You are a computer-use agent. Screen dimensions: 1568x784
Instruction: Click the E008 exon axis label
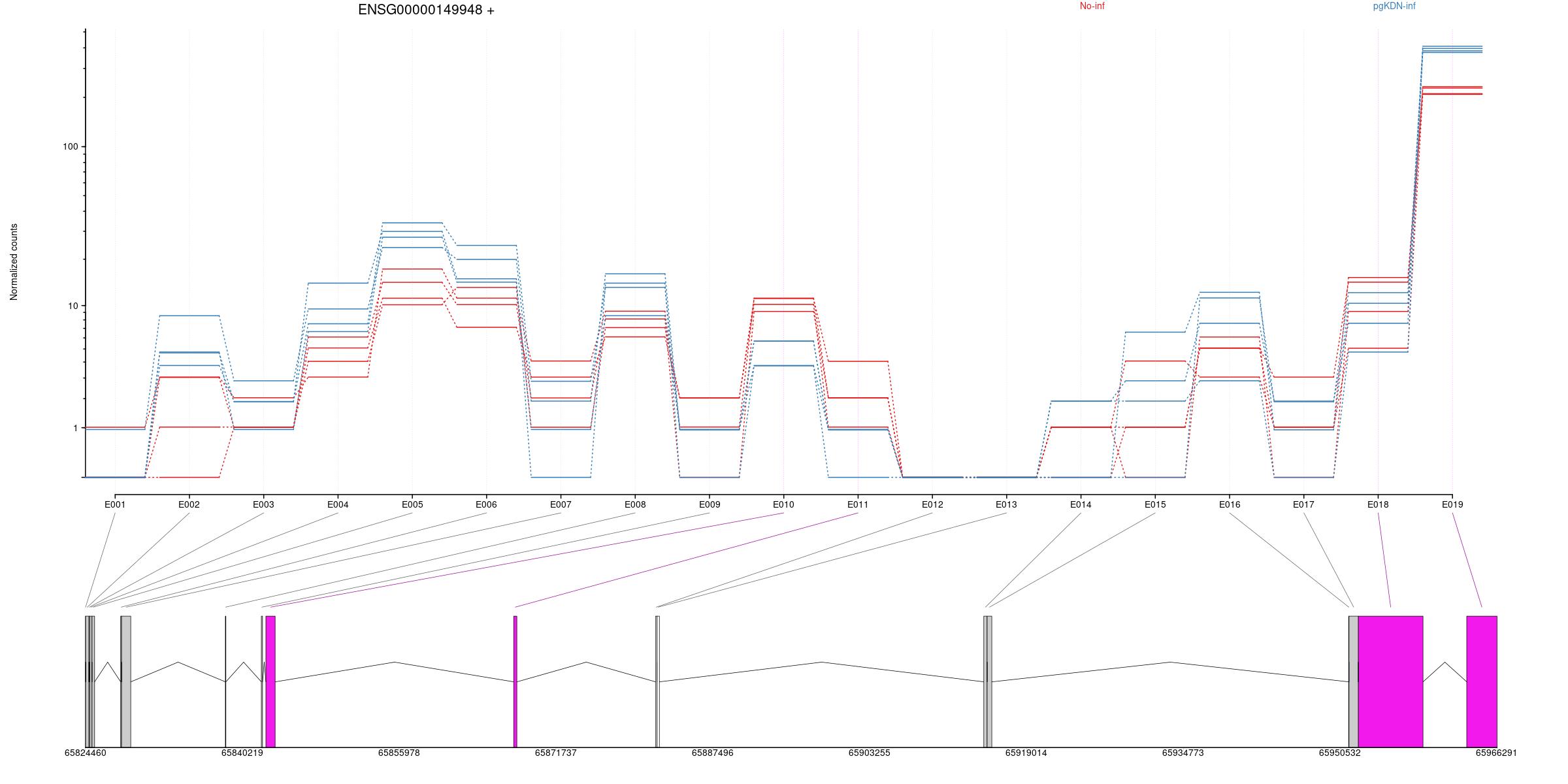[x=635, y=504]
